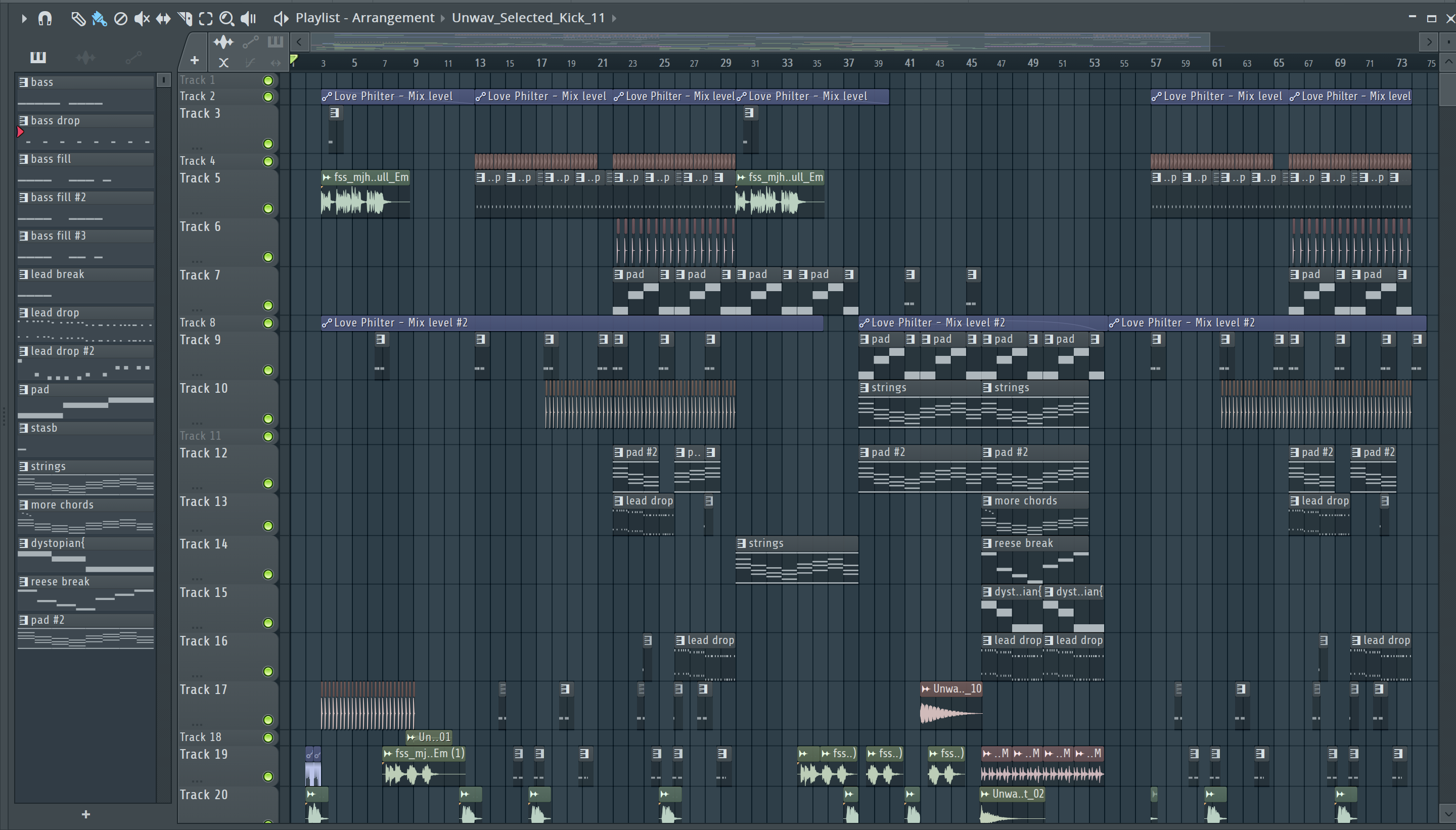
Task: Mute Track 8 with its green LED
Action: tap(268, 323)
